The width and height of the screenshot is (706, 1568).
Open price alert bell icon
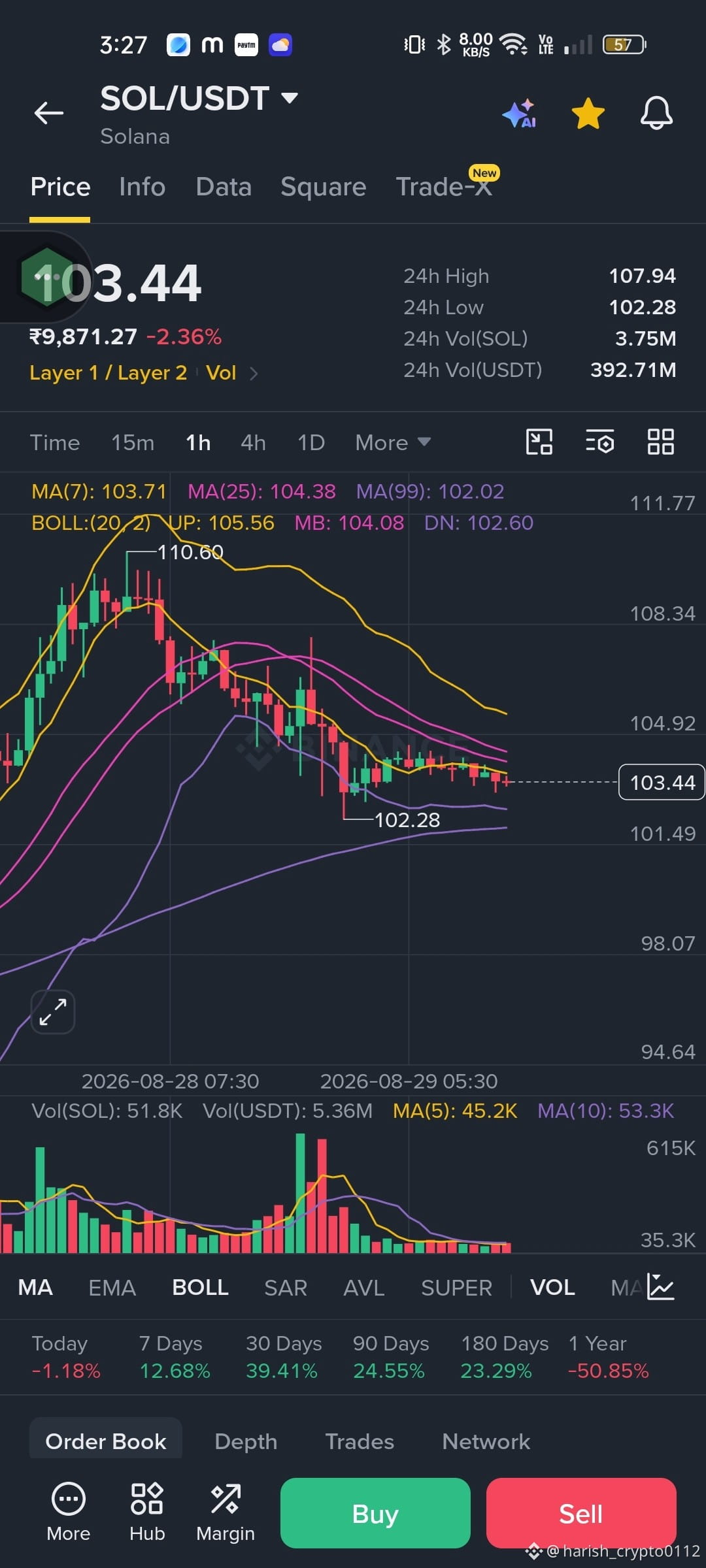656,114
